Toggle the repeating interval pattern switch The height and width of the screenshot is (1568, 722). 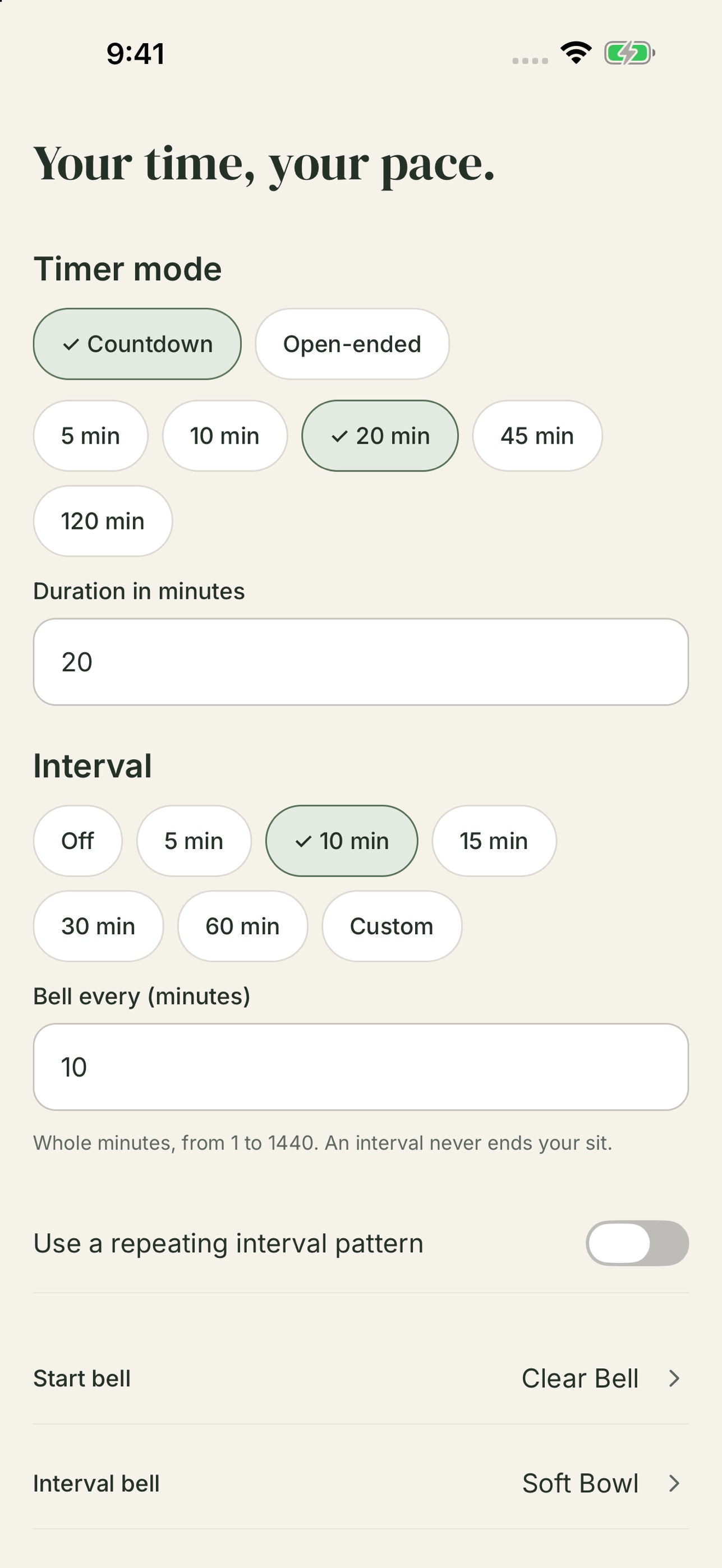click(x=637, y=1243)
